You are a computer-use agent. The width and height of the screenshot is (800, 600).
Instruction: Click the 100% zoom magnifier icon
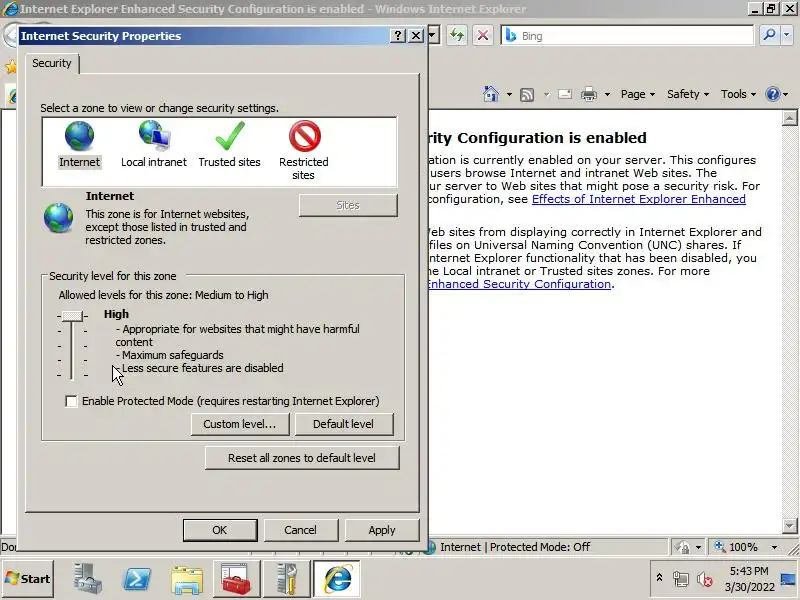point(719,546)
